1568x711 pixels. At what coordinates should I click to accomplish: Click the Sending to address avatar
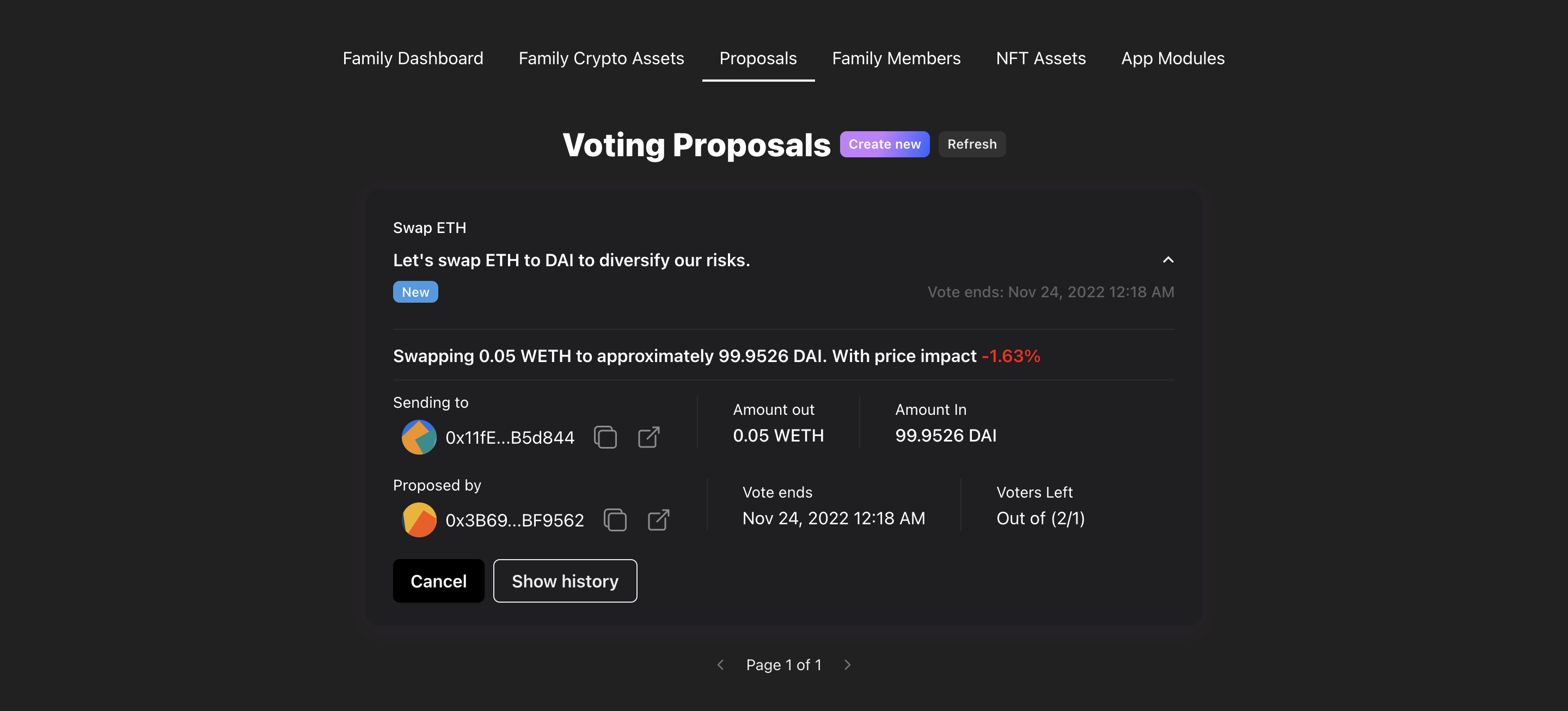[x=419, y=437]
